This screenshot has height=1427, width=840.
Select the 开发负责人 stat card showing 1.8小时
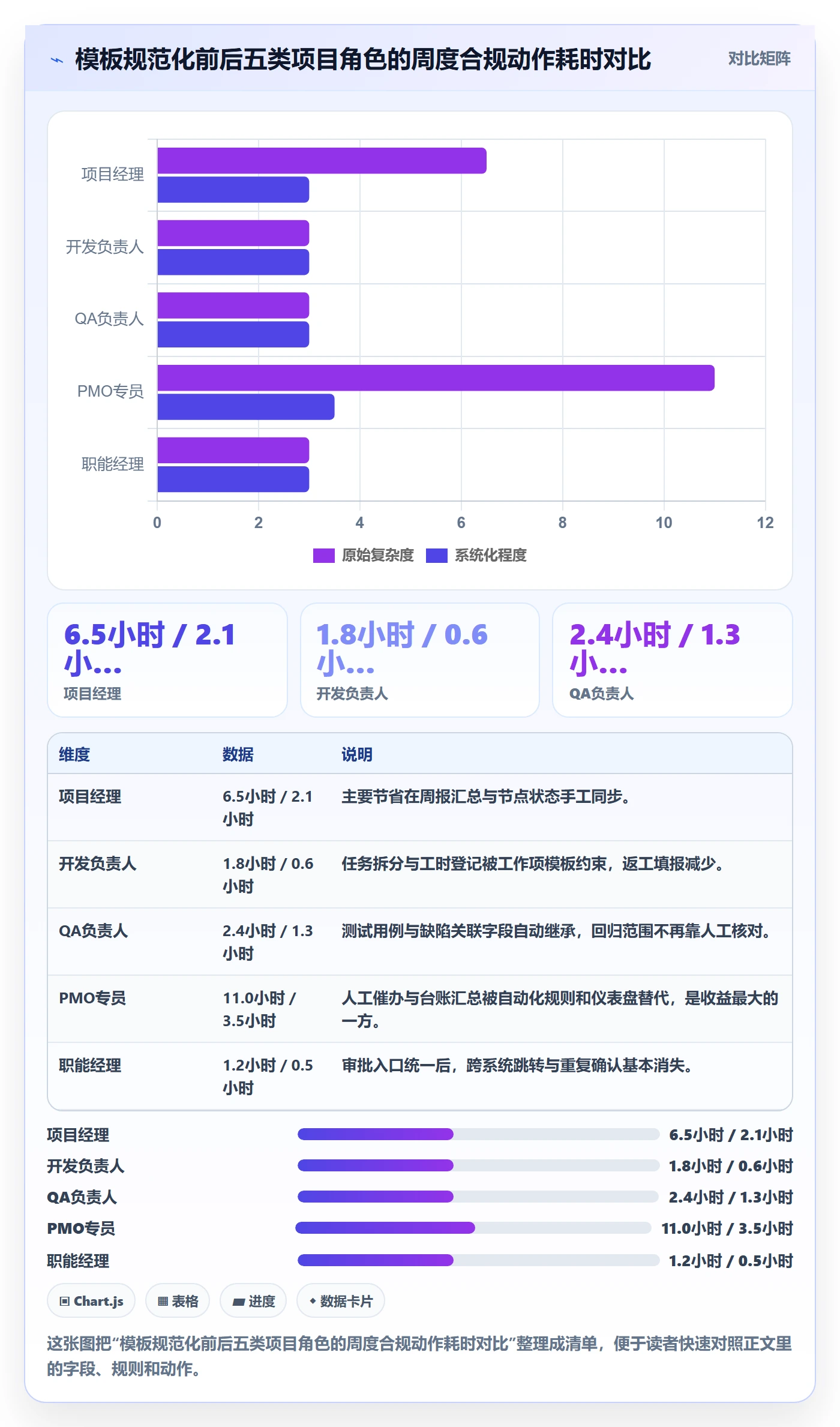(420, 660)
